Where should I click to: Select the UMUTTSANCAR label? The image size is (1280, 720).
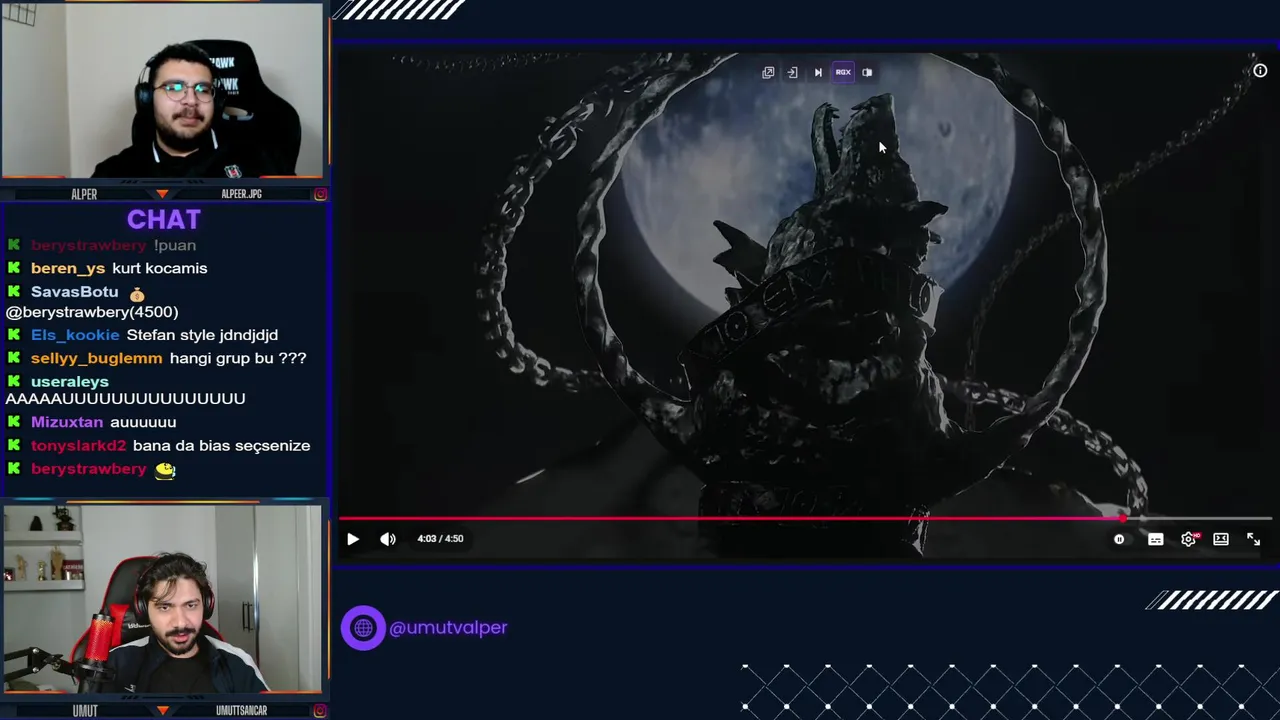tap(241, 711)
